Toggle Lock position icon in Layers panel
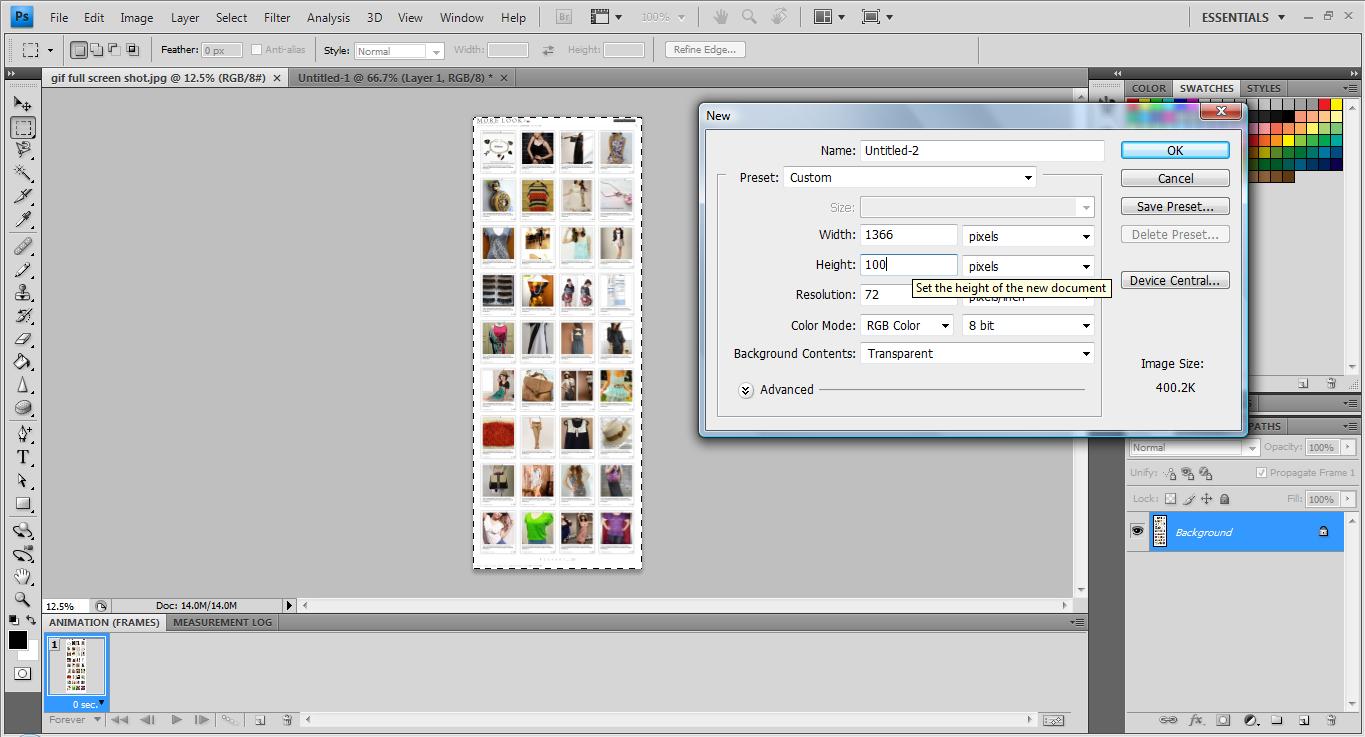Image resolution: width=1365 pixels, height=737 pixels. 1207,499
